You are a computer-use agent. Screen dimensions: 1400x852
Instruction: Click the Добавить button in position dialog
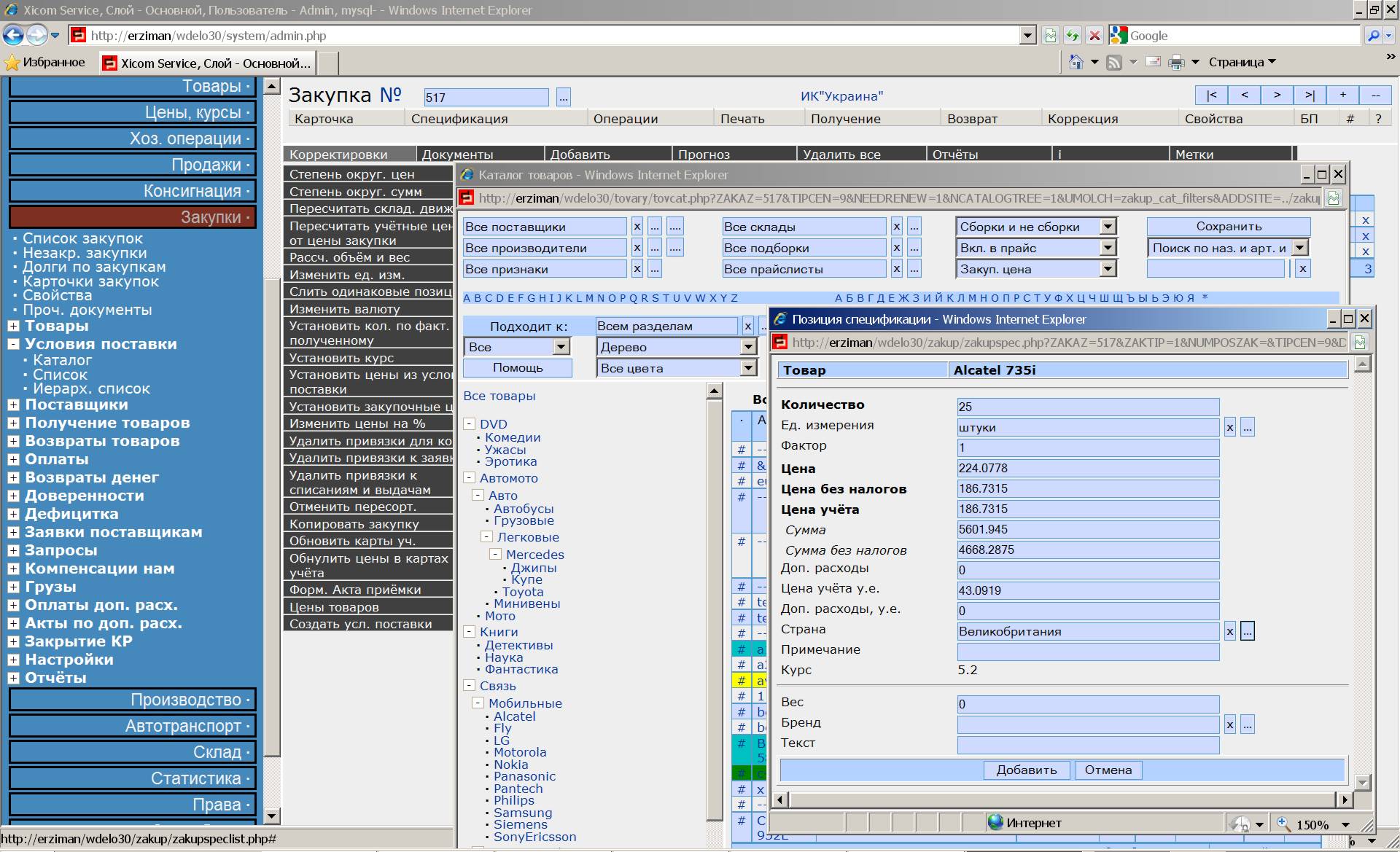(1027, 770)
